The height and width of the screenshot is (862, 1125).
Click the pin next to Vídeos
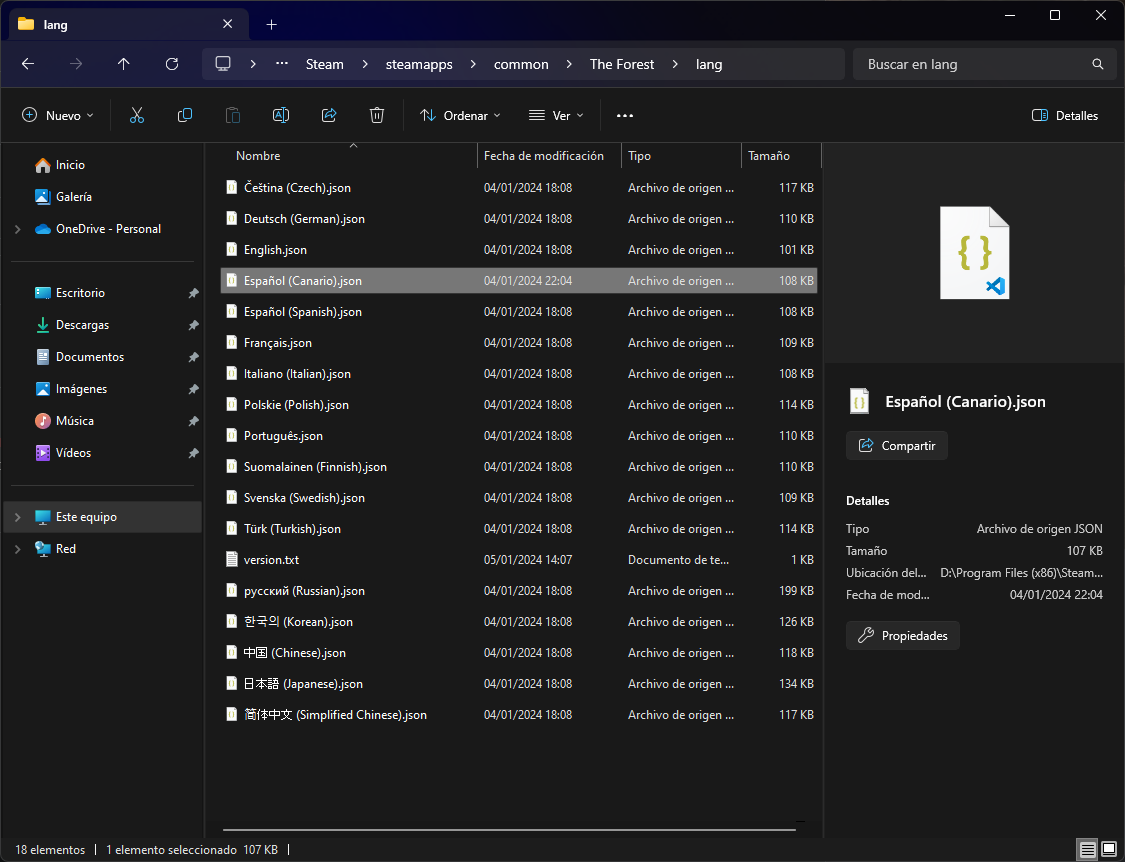point(193,453)
